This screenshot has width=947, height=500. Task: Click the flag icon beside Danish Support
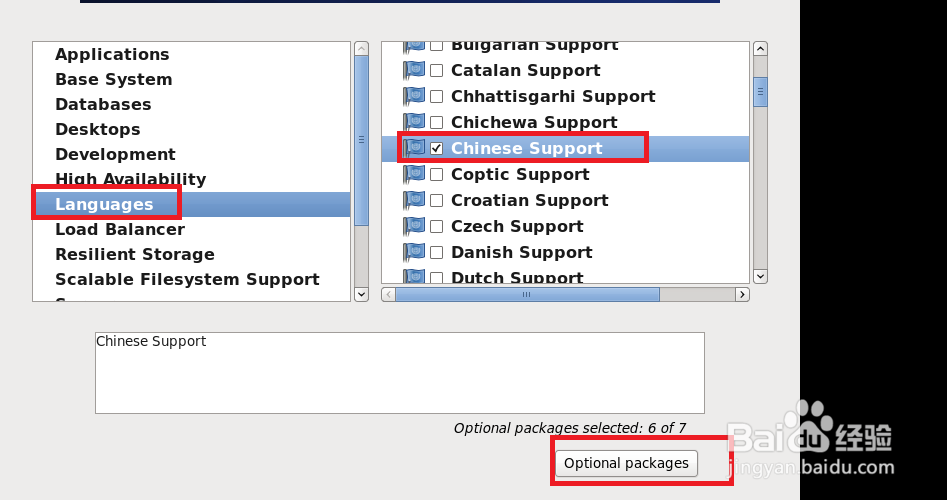pos(414,252)
